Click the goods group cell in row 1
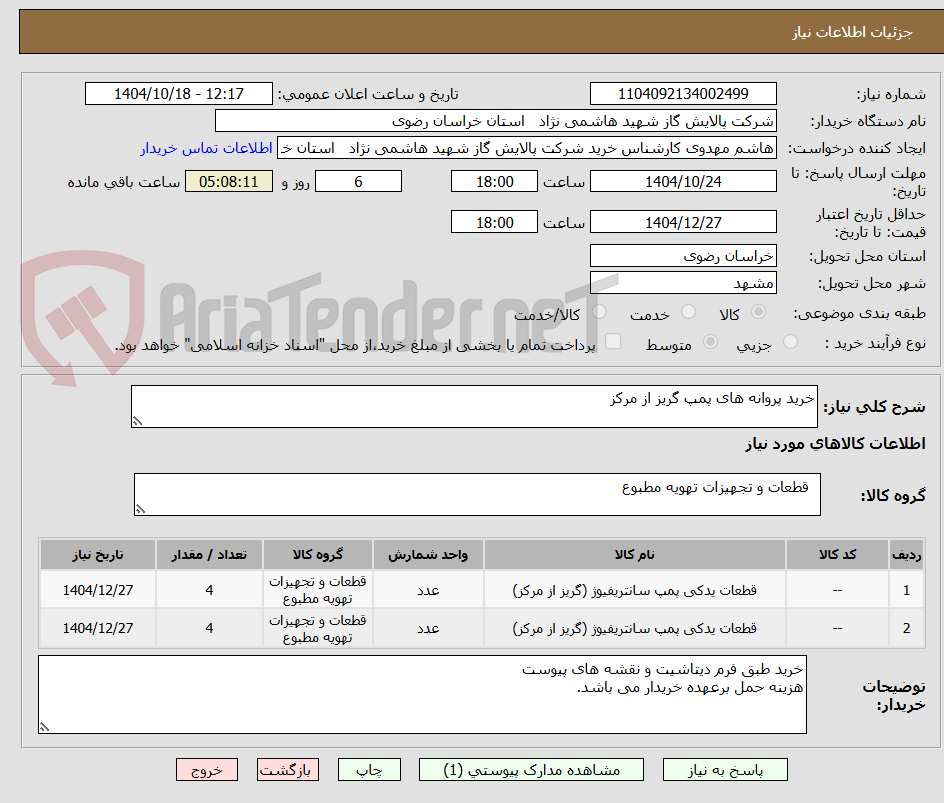 (x=317, y=590)
